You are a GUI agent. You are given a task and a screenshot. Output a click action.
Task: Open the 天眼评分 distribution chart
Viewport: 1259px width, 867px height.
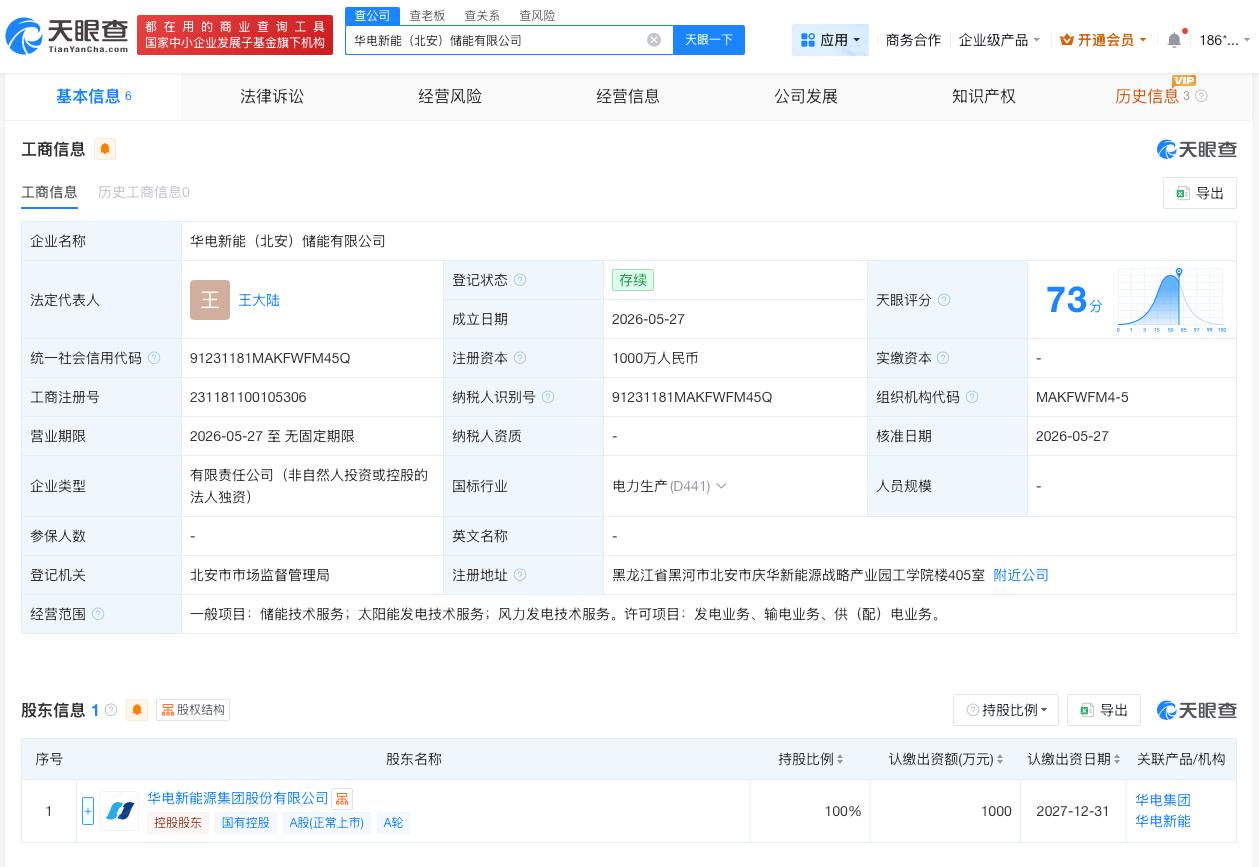coord(1172,300)
